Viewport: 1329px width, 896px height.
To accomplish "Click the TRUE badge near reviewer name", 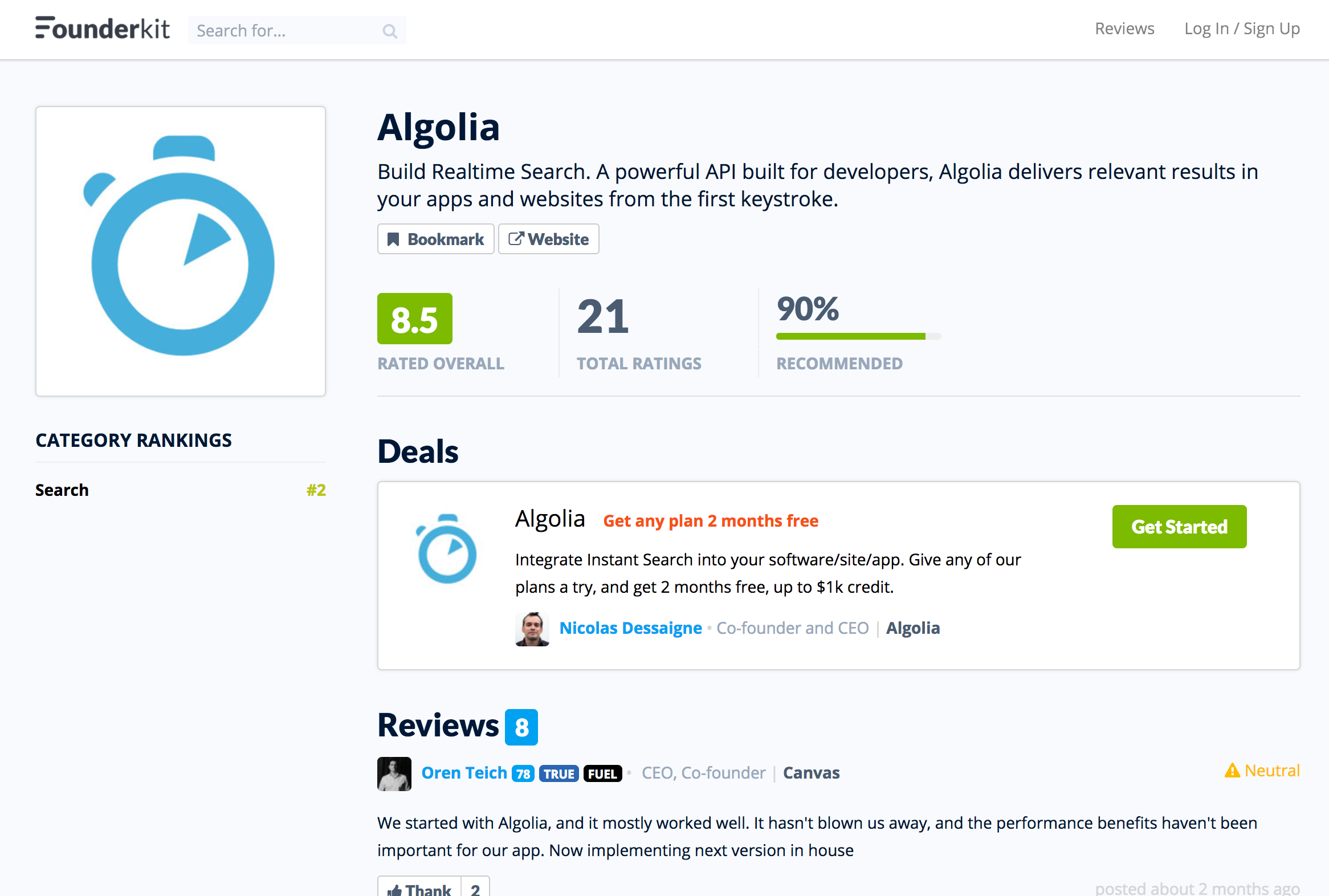I will click(x=558, y=773).
